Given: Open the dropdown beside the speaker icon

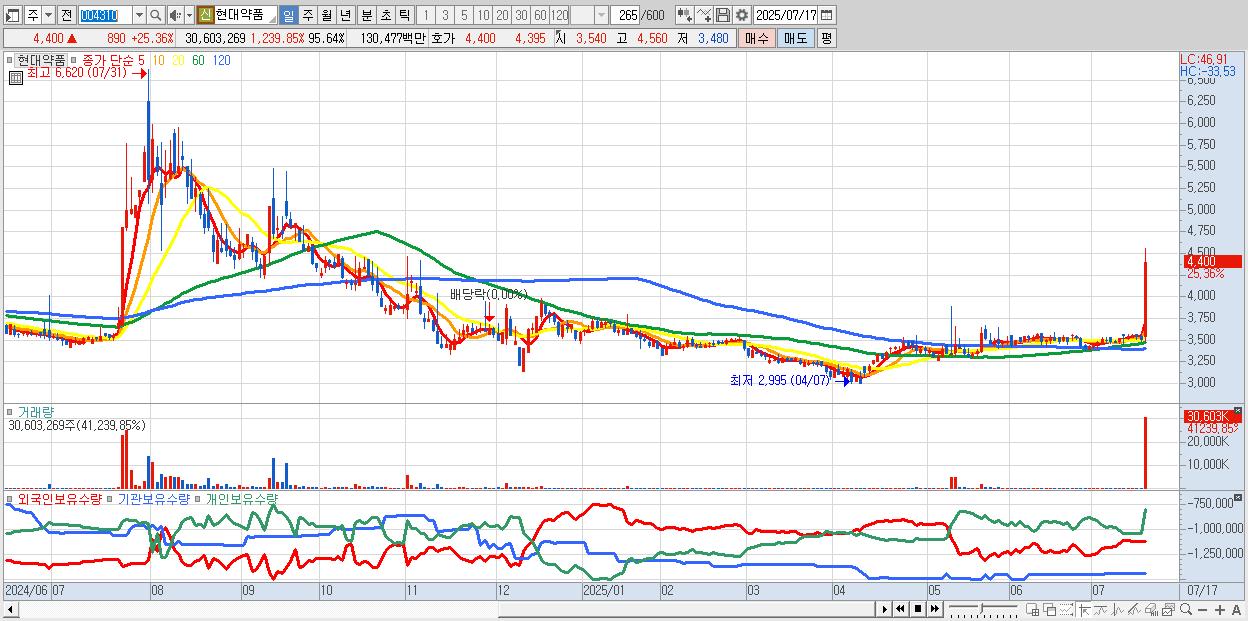Looking at the screenshot, I should [189, 15].
